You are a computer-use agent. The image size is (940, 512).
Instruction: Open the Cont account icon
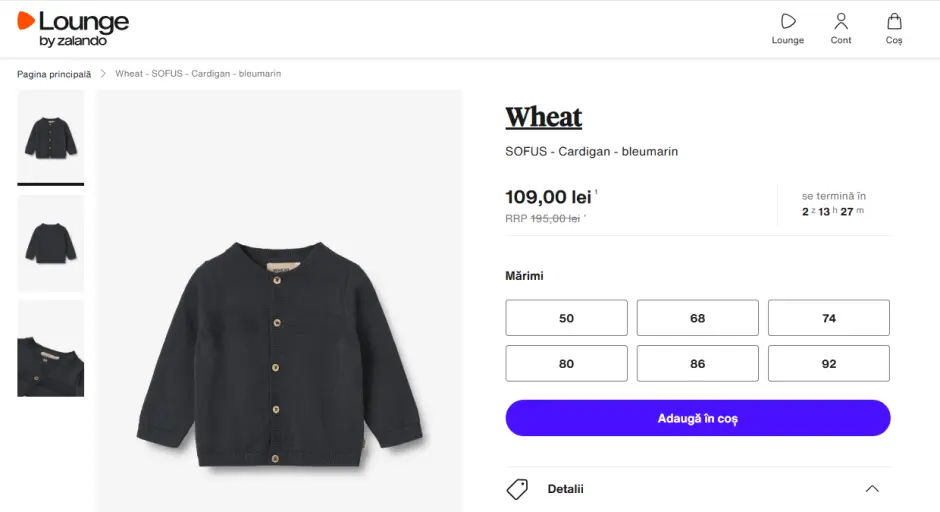coord(841,22)
